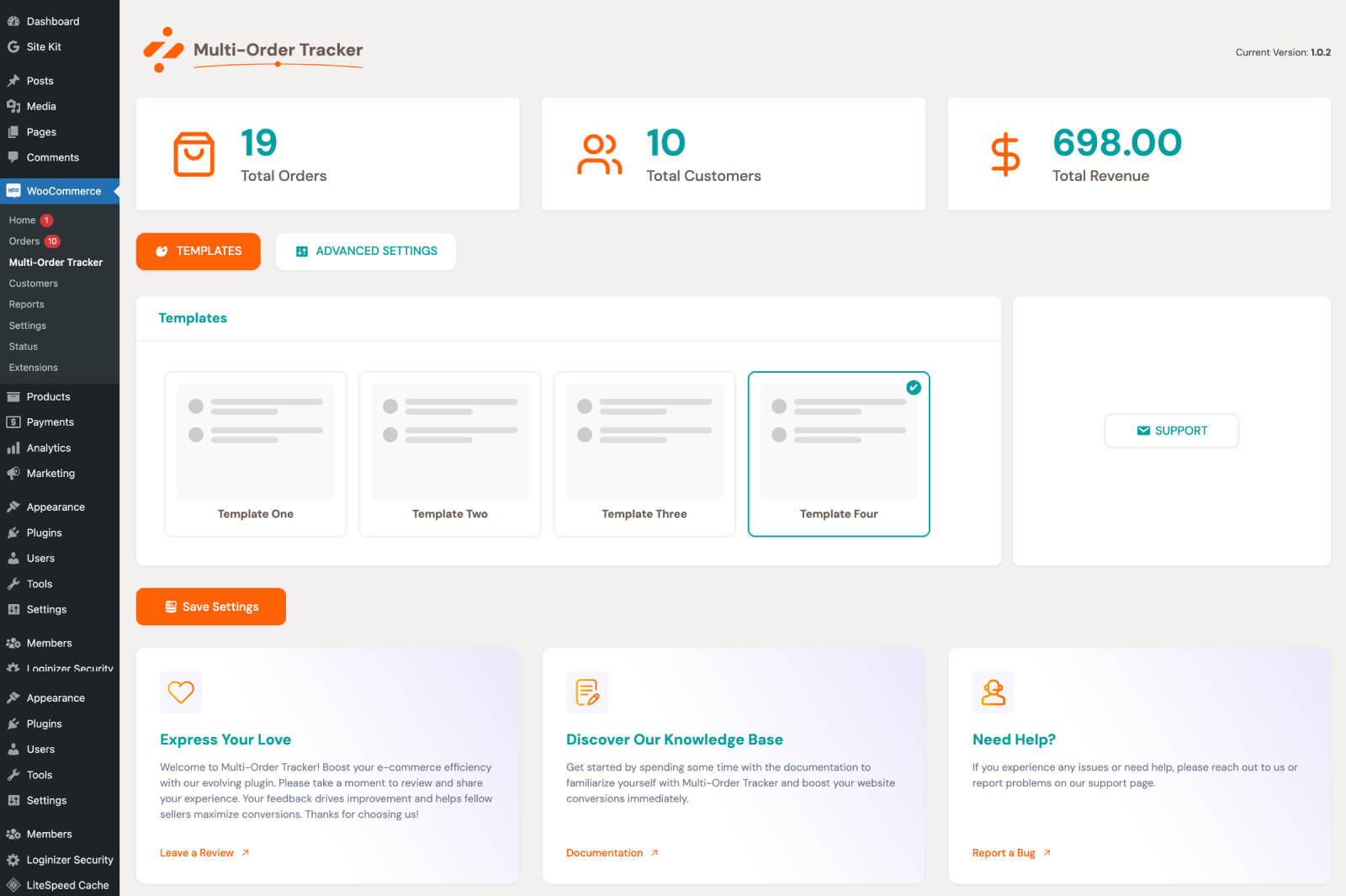Click the Comments bubble icon

(13, 157)
